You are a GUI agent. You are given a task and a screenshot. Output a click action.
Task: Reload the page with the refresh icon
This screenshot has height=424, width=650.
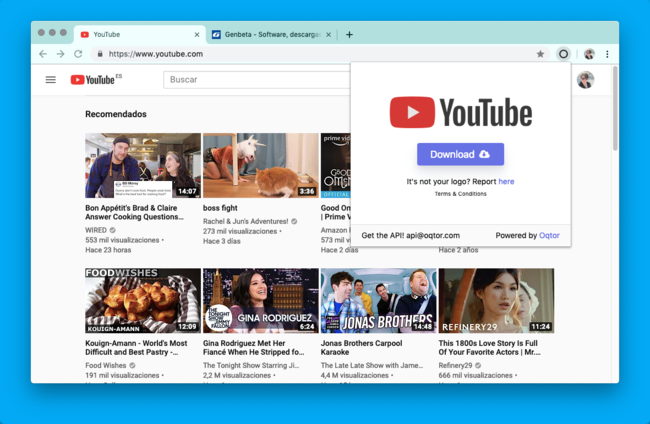[x=78, y=54]
